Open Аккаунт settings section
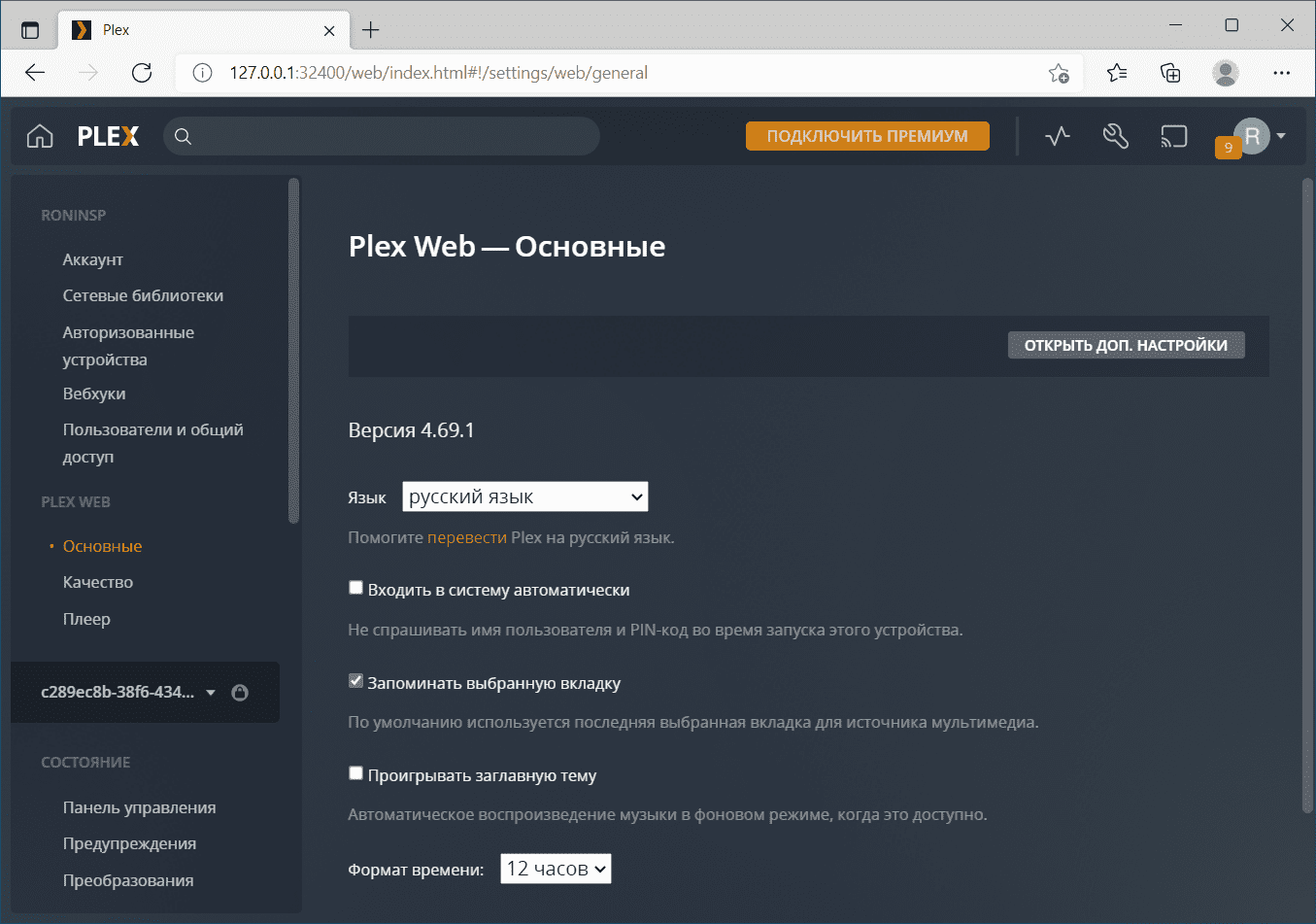This screenshot has height=924, width=1316. click(x=93, y=259)
